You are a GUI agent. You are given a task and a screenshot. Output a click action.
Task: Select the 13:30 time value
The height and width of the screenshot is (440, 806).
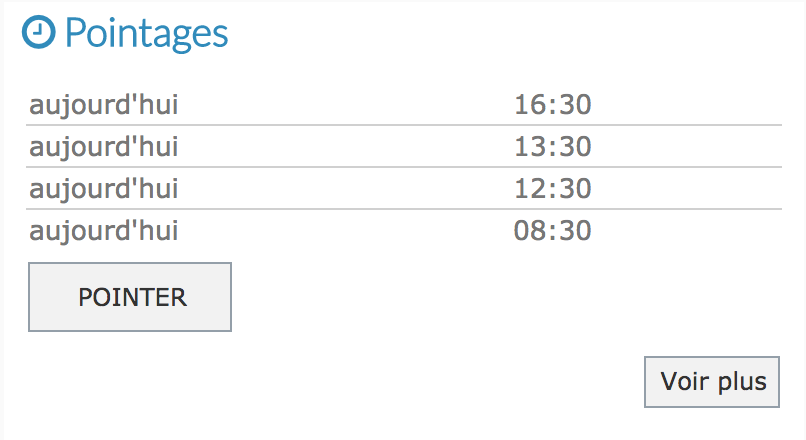click(x=553, y=146)
